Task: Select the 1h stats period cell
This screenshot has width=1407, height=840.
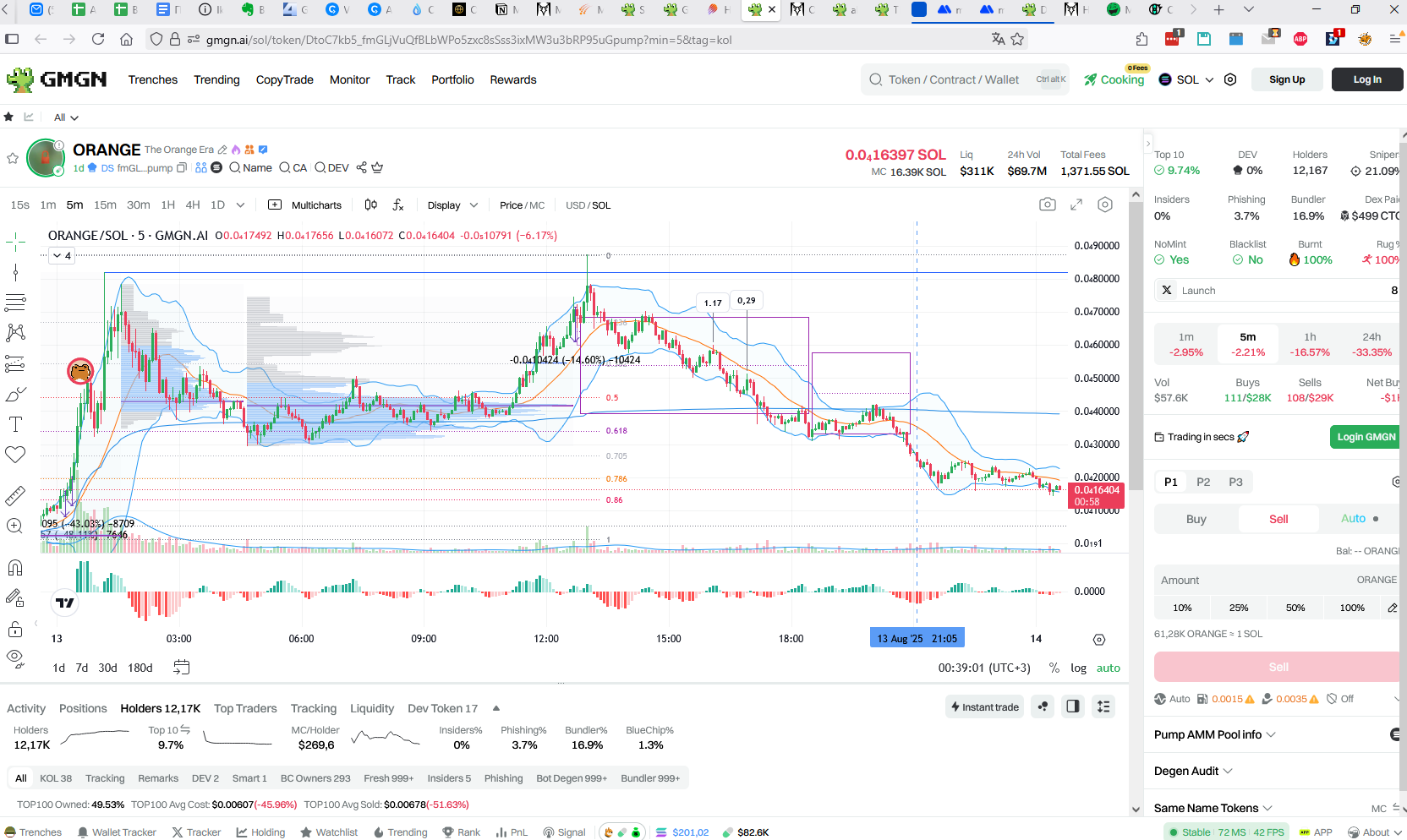Action: click(1310, 344)
